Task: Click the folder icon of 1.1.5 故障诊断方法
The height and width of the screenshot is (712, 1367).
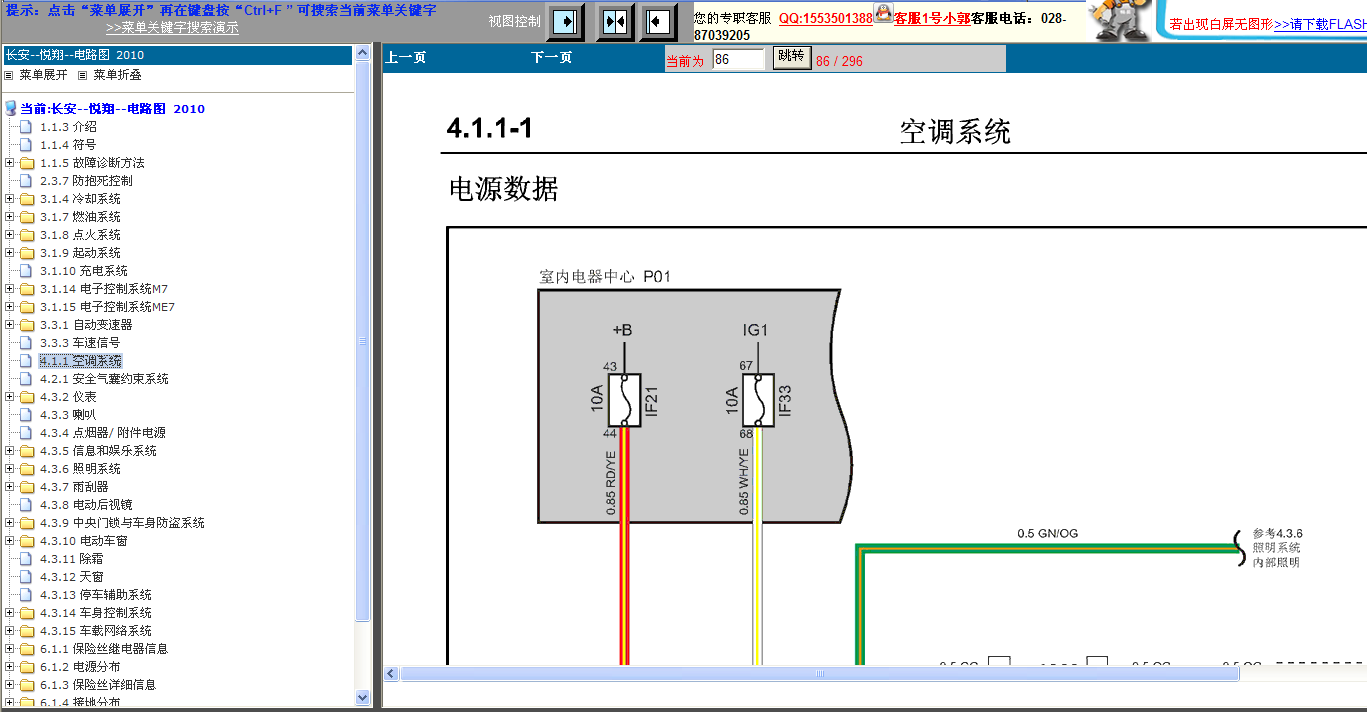Action: click(x=27, y=163)
